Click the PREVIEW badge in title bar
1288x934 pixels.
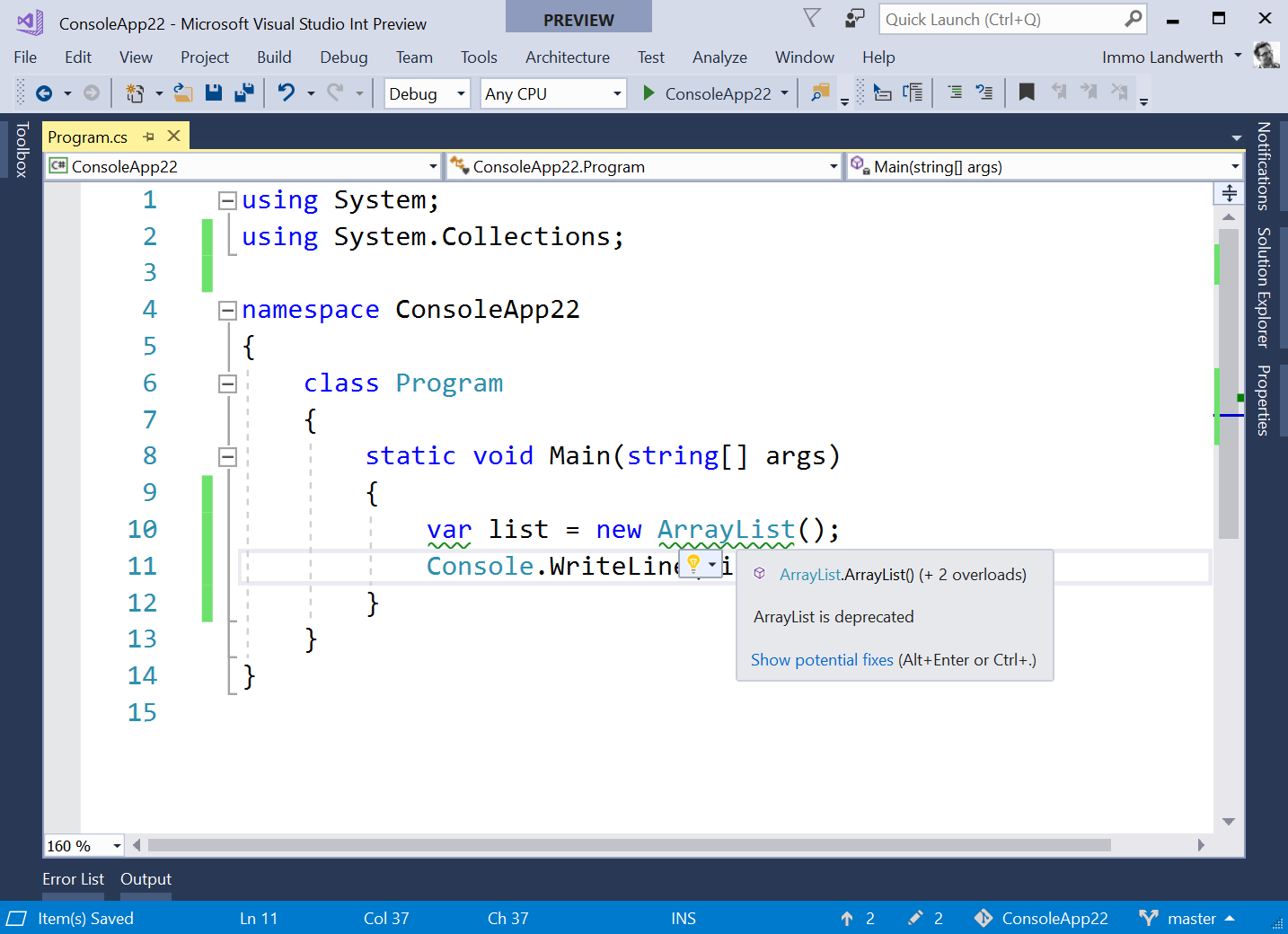(578, 18)
